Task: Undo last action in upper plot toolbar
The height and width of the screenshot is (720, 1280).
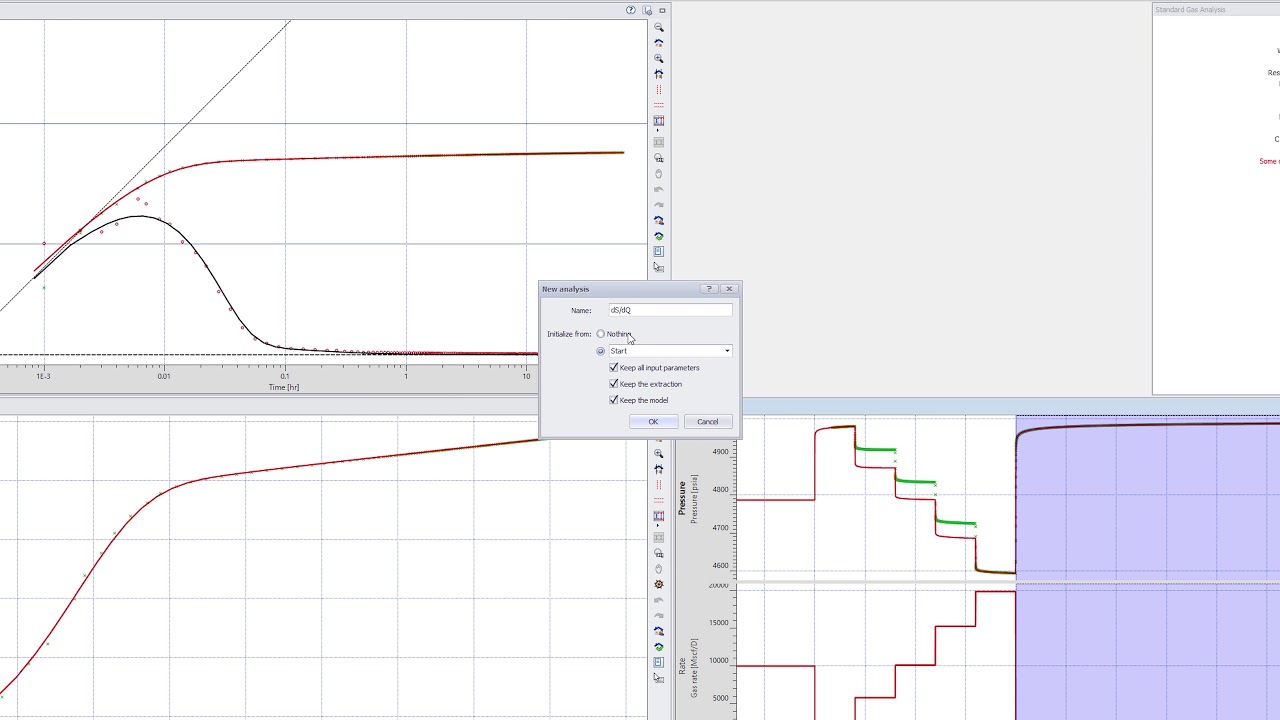Action: (658, 189)
